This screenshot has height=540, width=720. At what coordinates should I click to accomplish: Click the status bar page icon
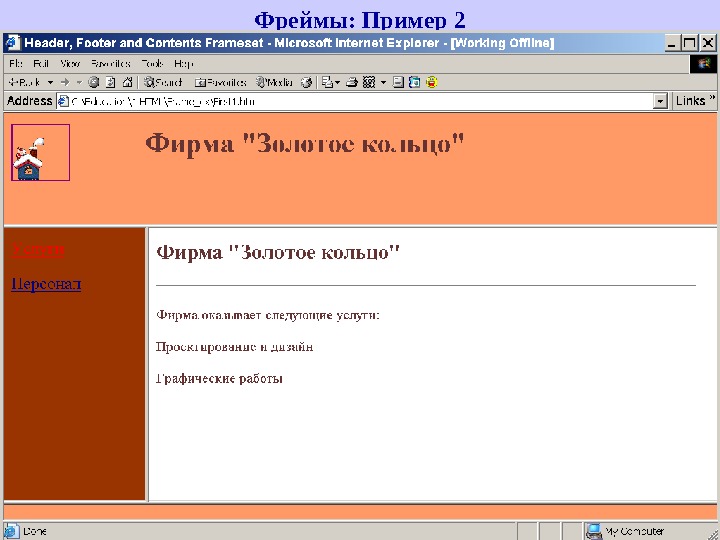click(12, 532)
